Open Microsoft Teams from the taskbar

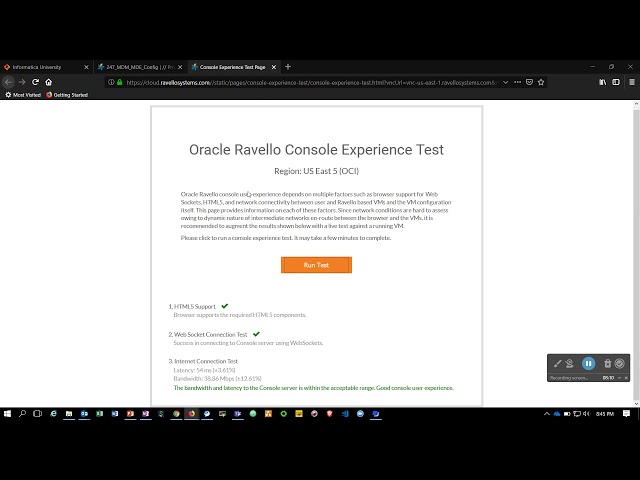point(238,413)
